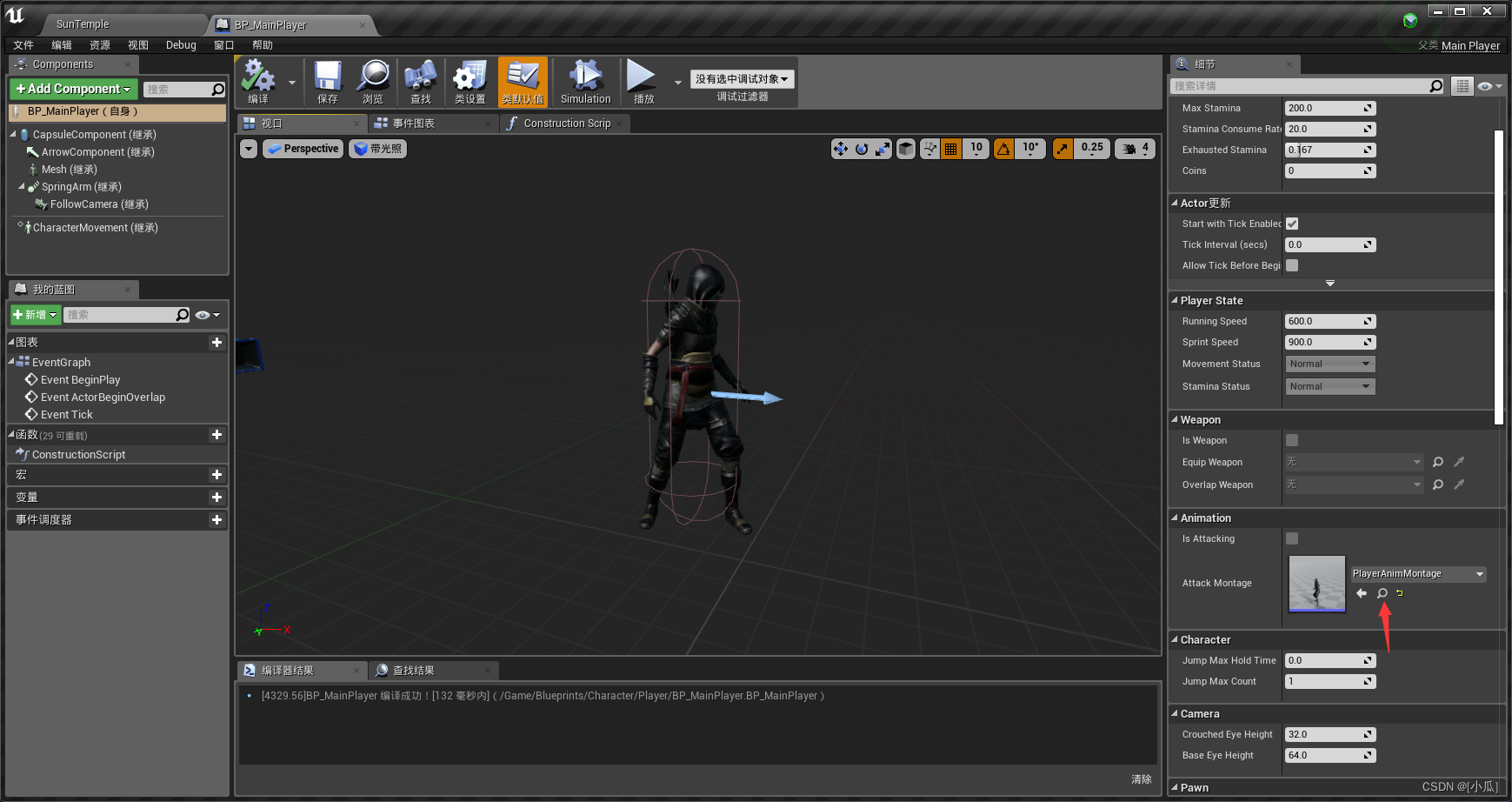Open Stamina Status dropdown
This screenshot has height=802, width=1512.
click(x=1330, y=386)
